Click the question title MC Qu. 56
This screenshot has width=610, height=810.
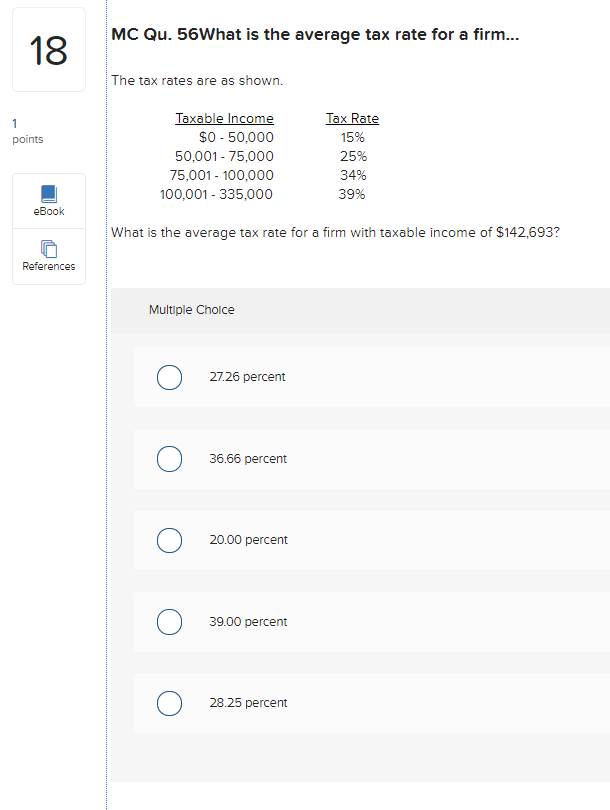(x=315, y=35)
